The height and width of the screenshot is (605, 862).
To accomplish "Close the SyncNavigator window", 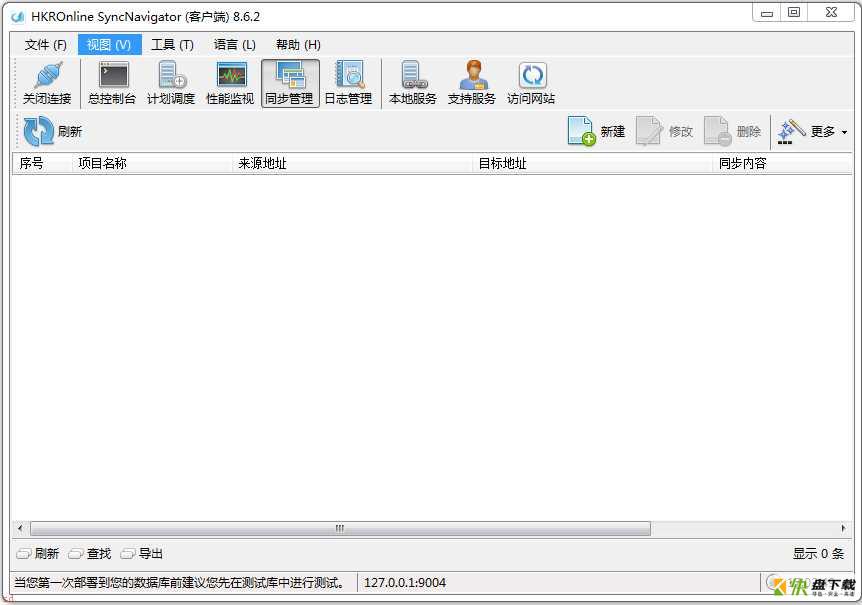I will pos(832,13).
